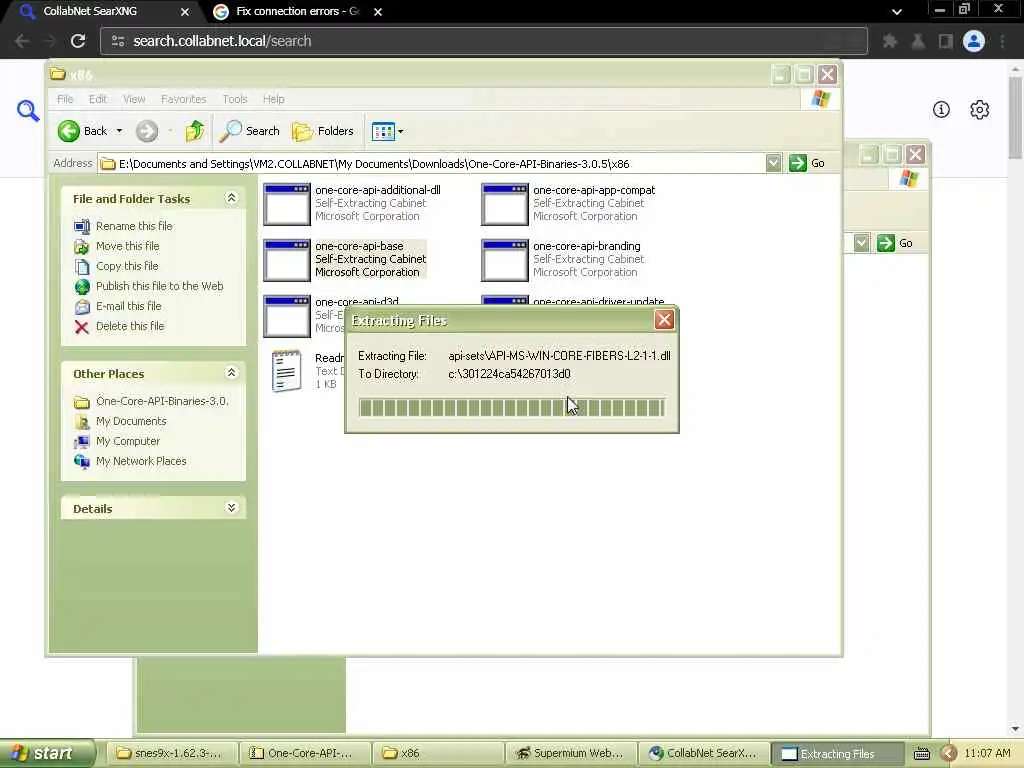Expand the address bar dropdown
This screenshot has width=1024, height=768.
click(773, 163)
